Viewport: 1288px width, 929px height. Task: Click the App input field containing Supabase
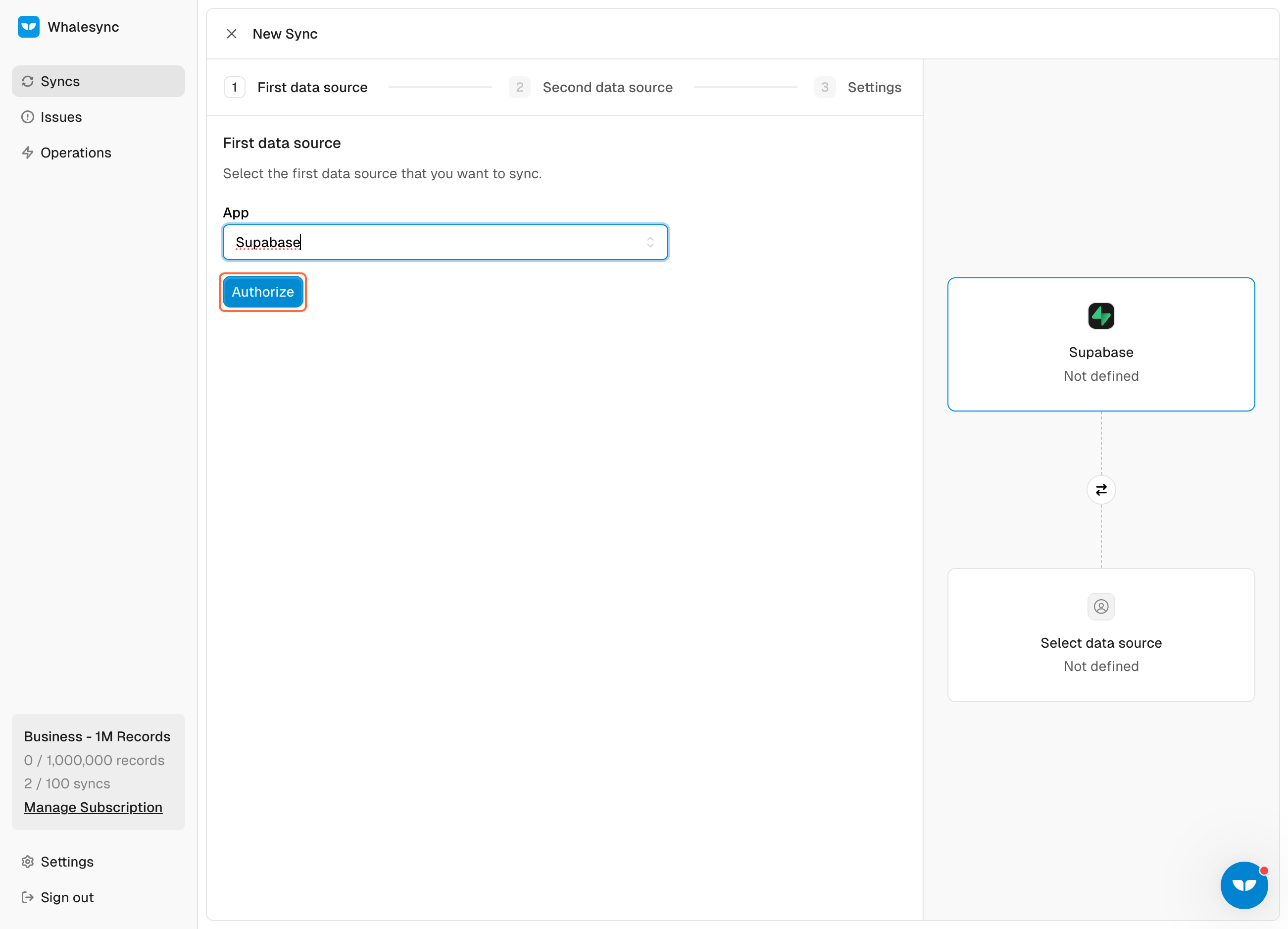pyautogui.click(x=445, y=243)
